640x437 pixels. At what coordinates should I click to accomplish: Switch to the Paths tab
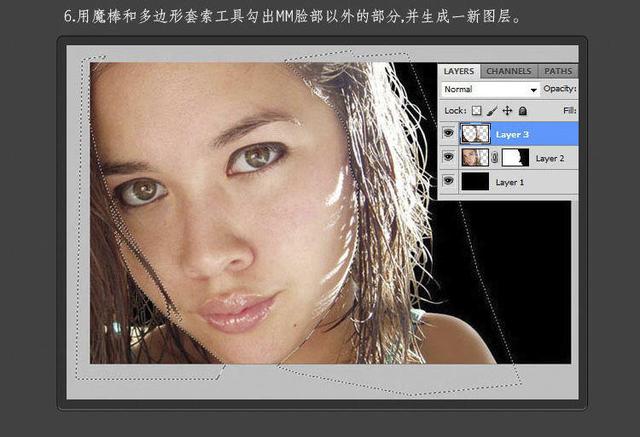coord(558,71)
